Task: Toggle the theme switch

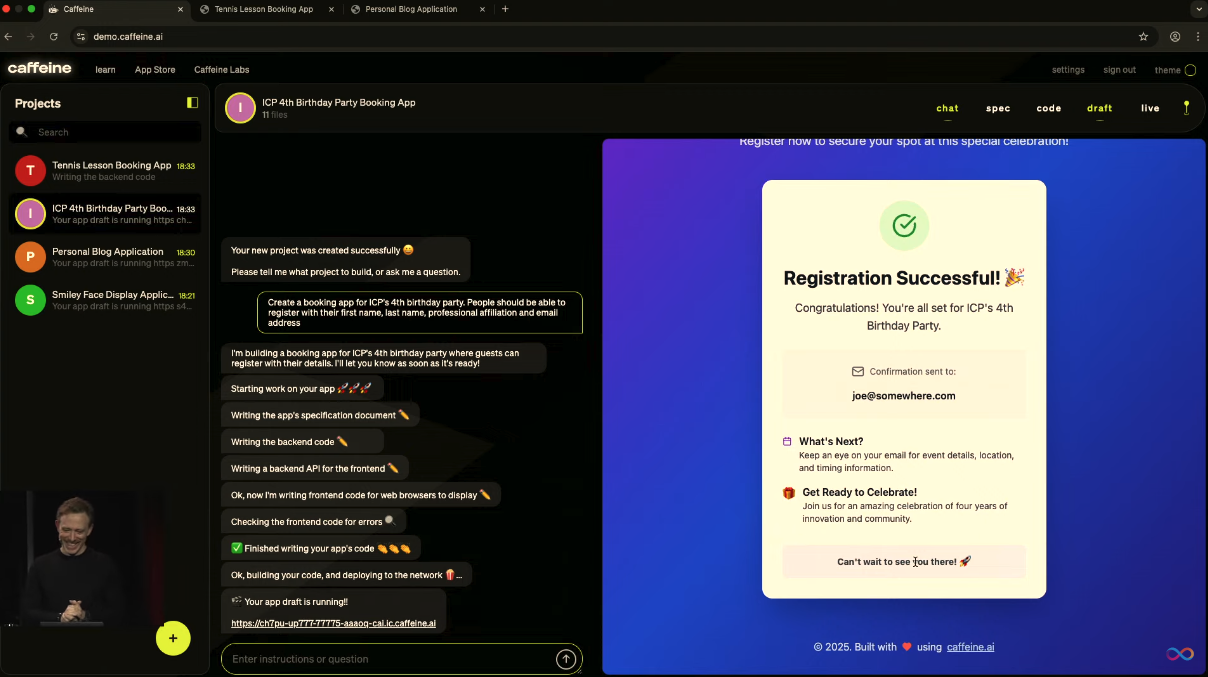Action: click(1190, 70)
